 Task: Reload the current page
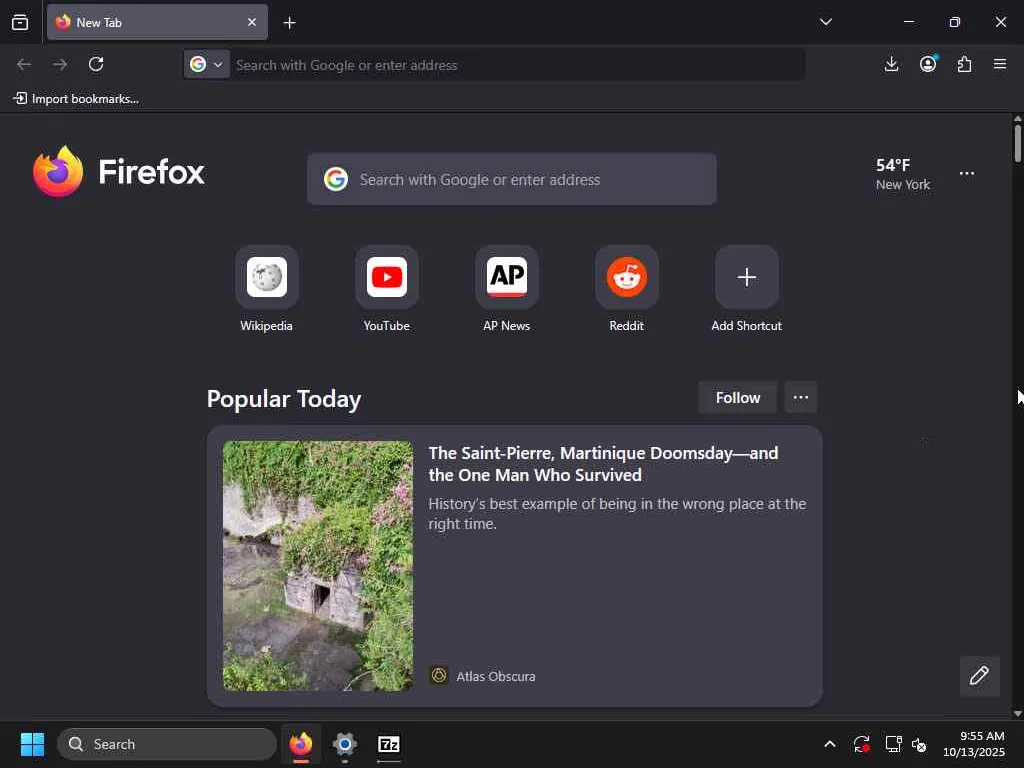[96, 64]
